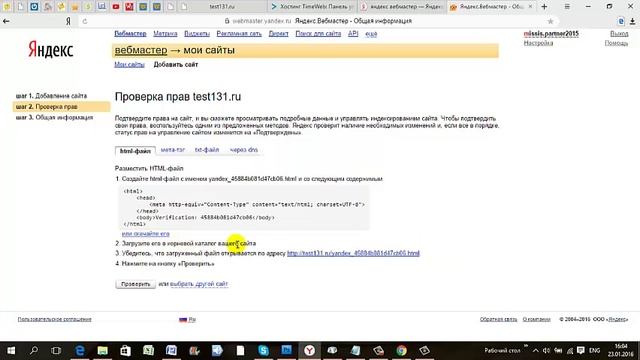Open the API link
Image resolution: width=640 pixels, height=360 pixels.
point(353,34)
